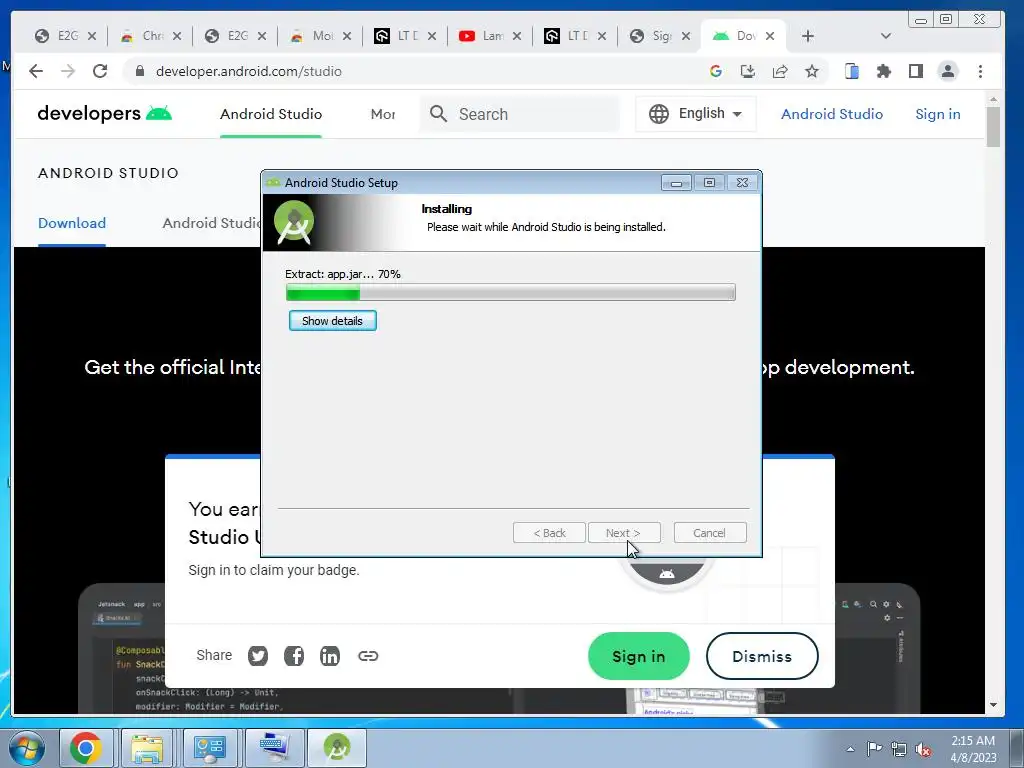The image size is (1024, 768).
Task: Click the Android Studio taskbar icon
Action: click(337, 748)
